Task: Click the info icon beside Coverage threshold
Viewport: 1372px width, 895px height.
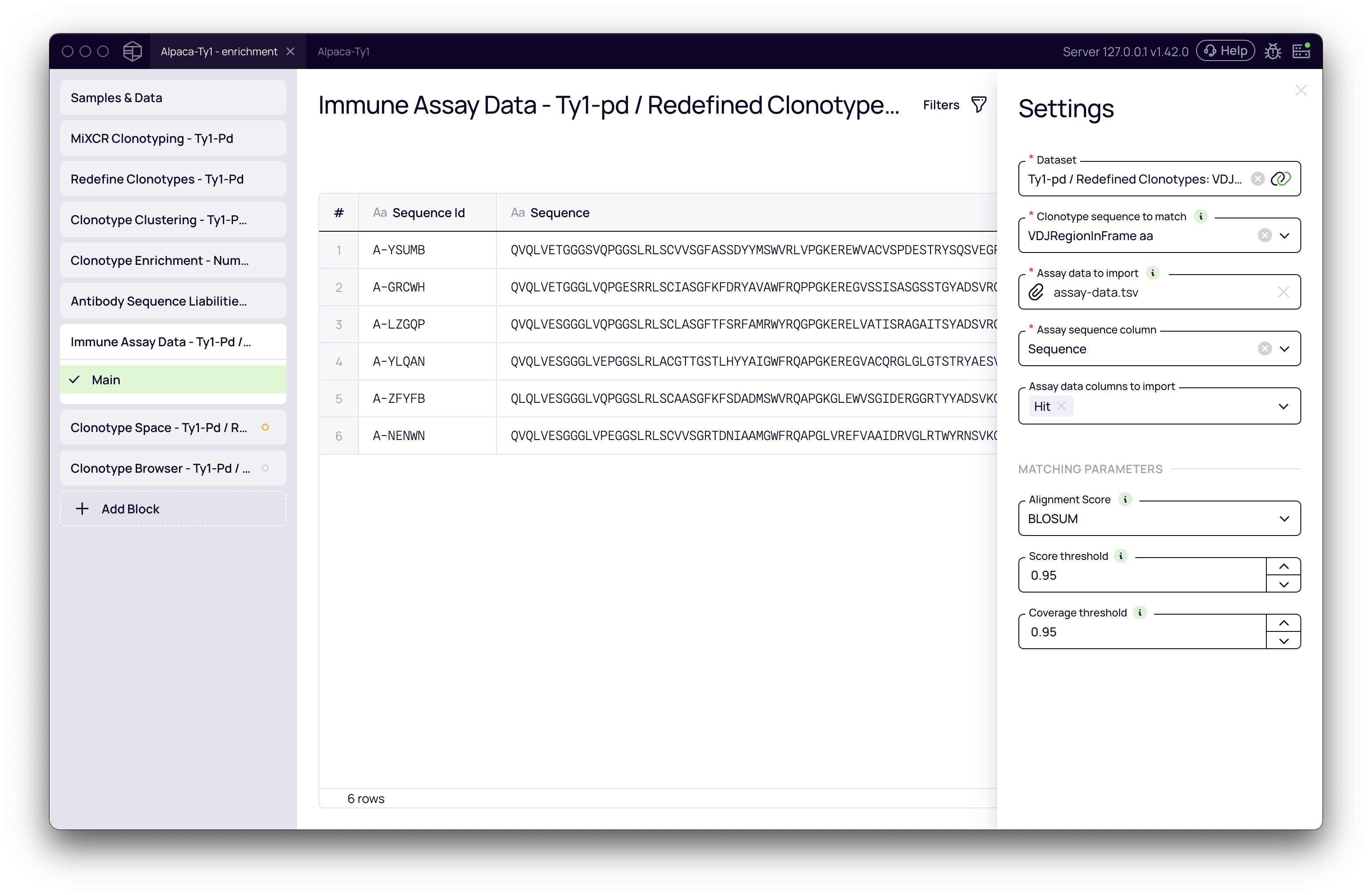Action: click(x=1140, y=612)
